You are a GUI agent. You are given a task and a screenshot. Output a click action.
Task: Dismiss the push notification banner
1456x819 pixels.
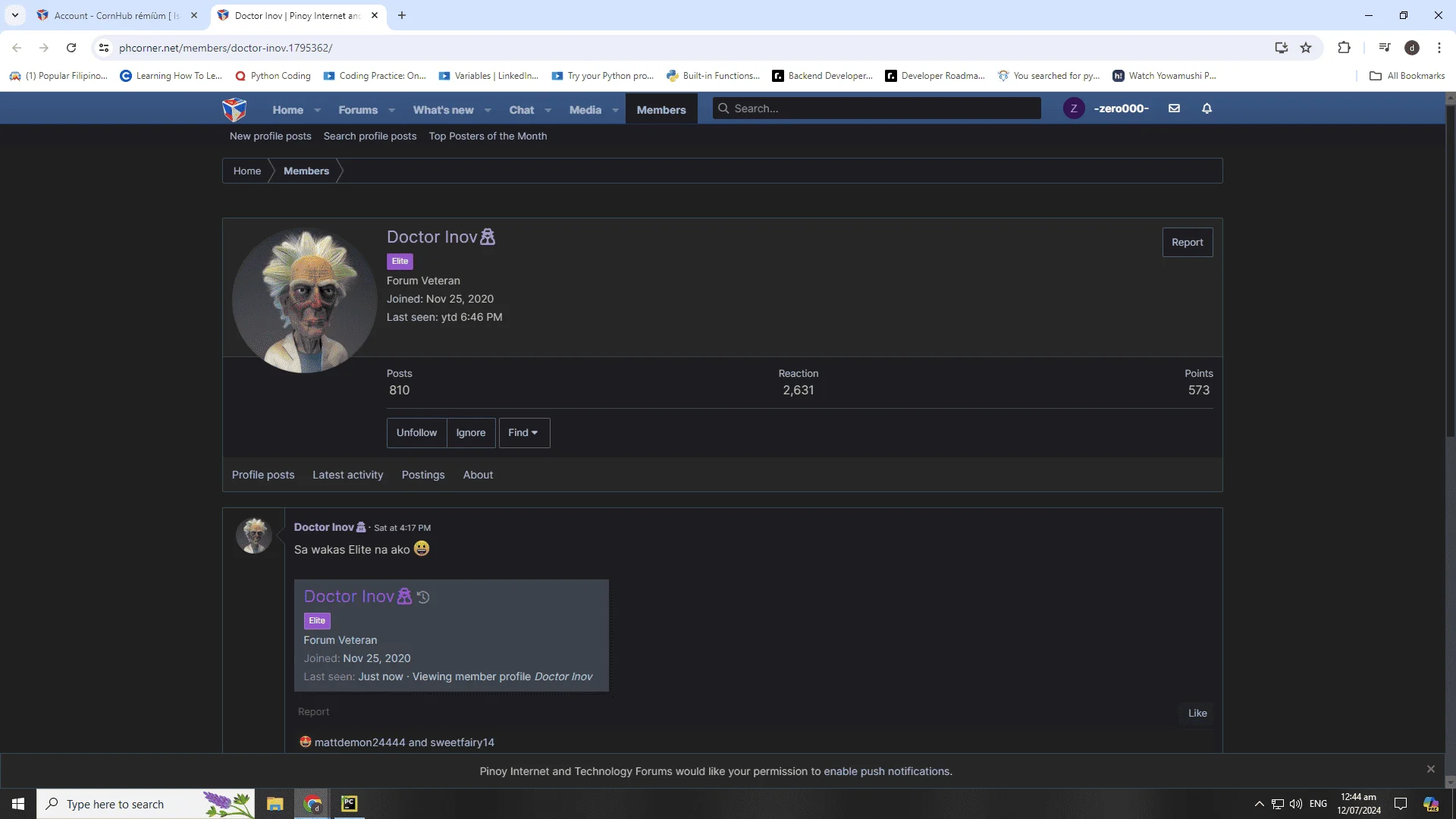1430,769
